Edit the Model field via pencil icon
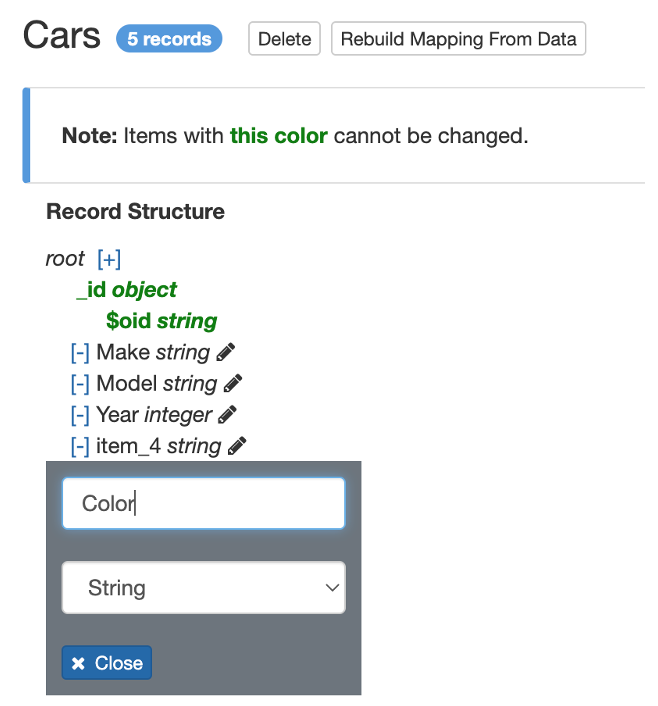Viewport: 658px width, 706px height. 233,383
